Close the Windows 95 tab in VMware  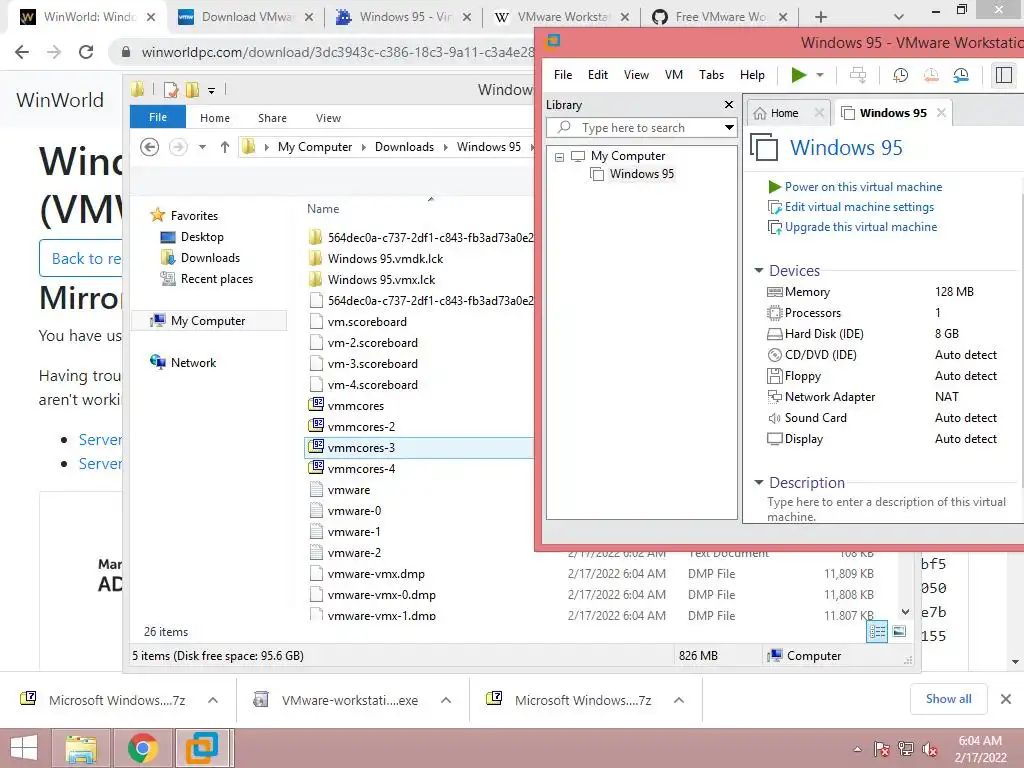pyautogui.click(x=941, y=113)
